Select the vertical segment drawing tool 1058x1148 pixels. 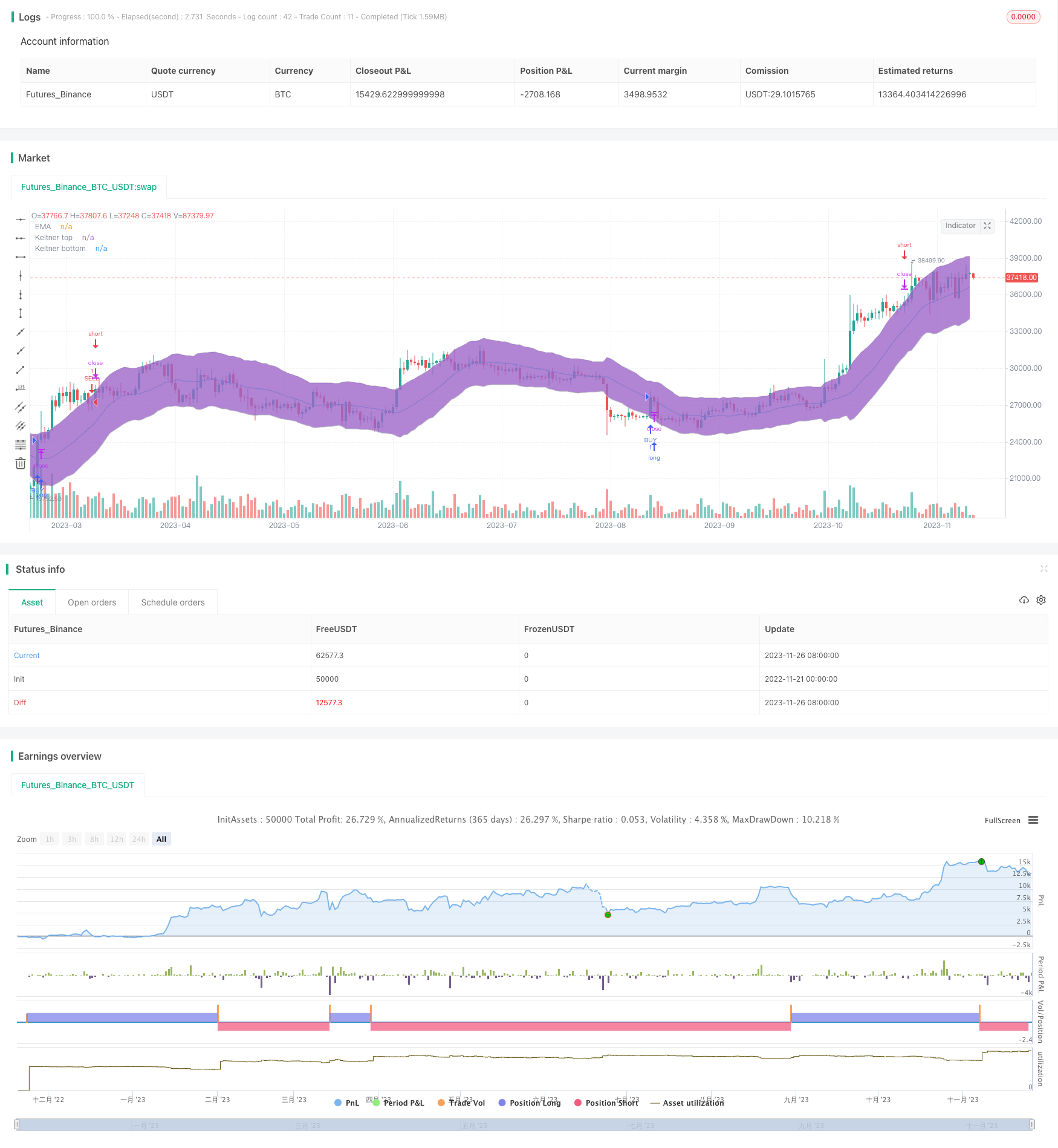(x=21, y=313)
